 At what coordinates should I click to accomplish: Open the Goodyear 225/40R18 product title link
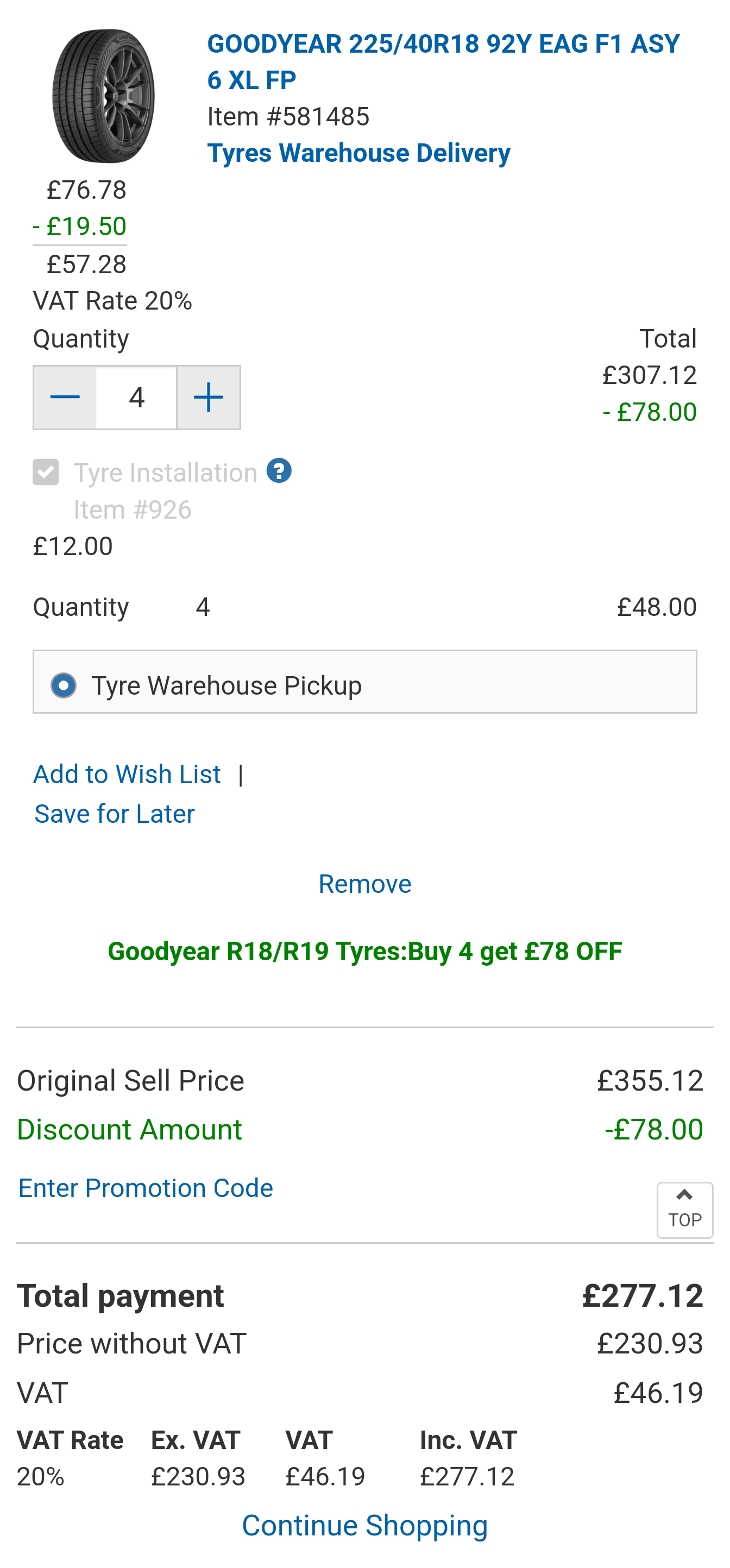coord(443,61)
